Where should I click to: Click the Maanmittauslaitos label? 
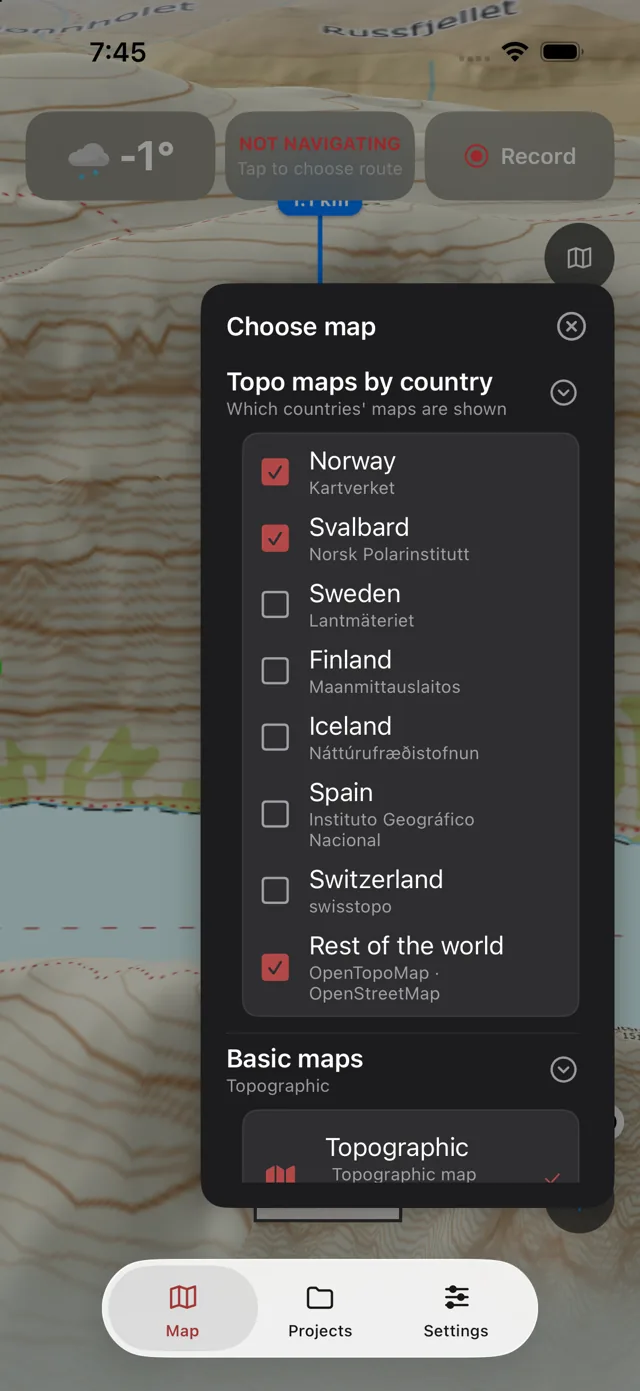(385, 687)
